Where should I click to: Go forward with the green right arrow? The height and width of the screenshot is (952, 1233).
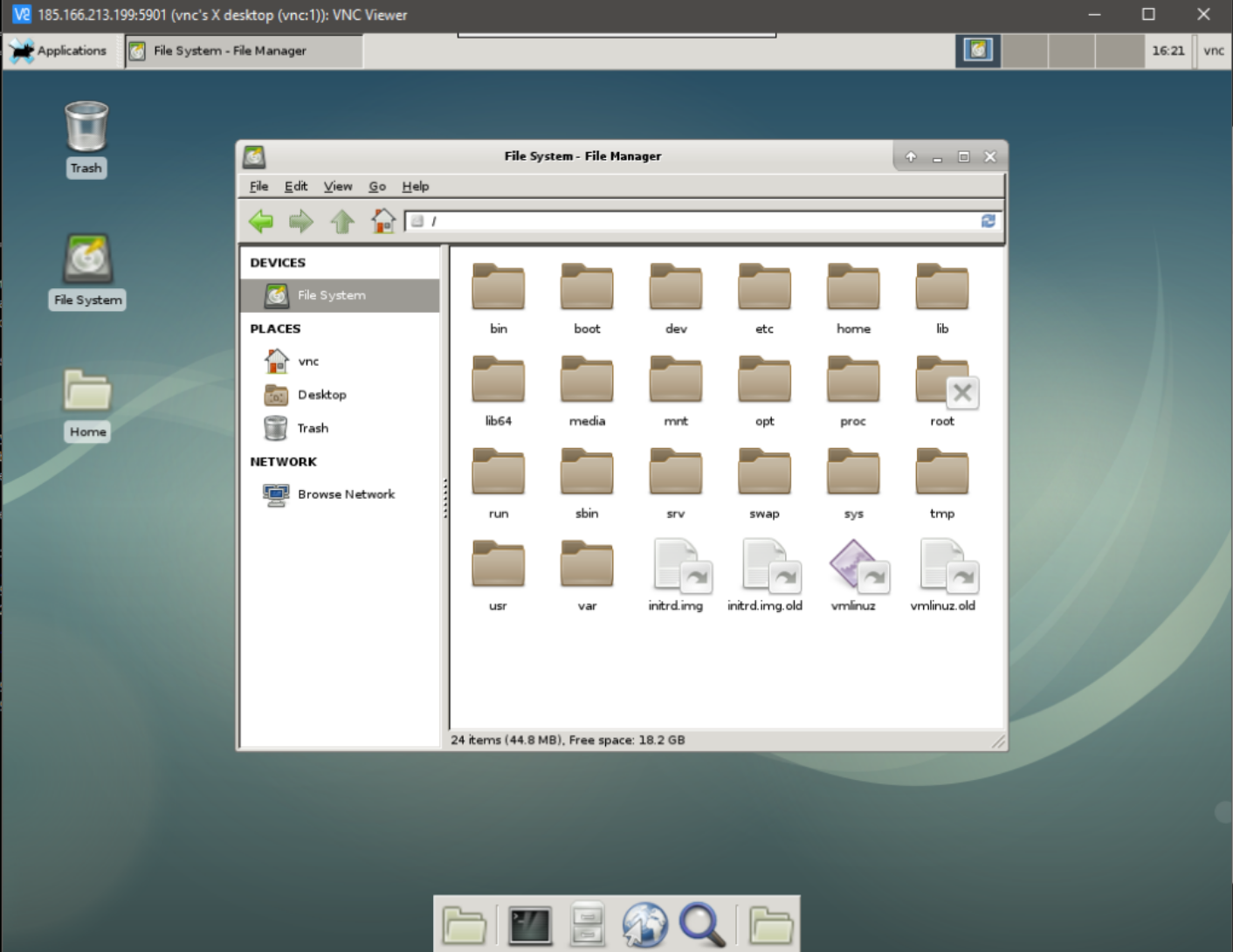tap(301, 221)
